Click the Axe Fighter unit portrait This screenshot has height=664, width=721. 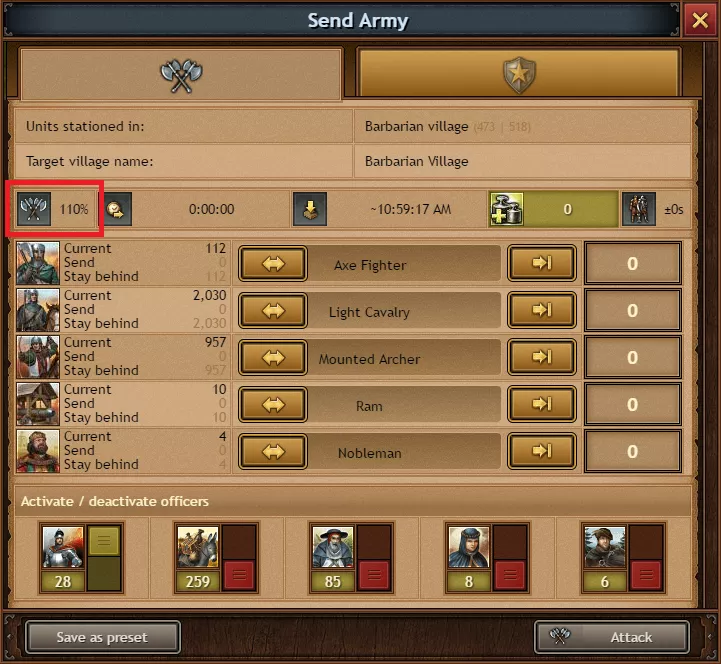(x=38, y=263)
